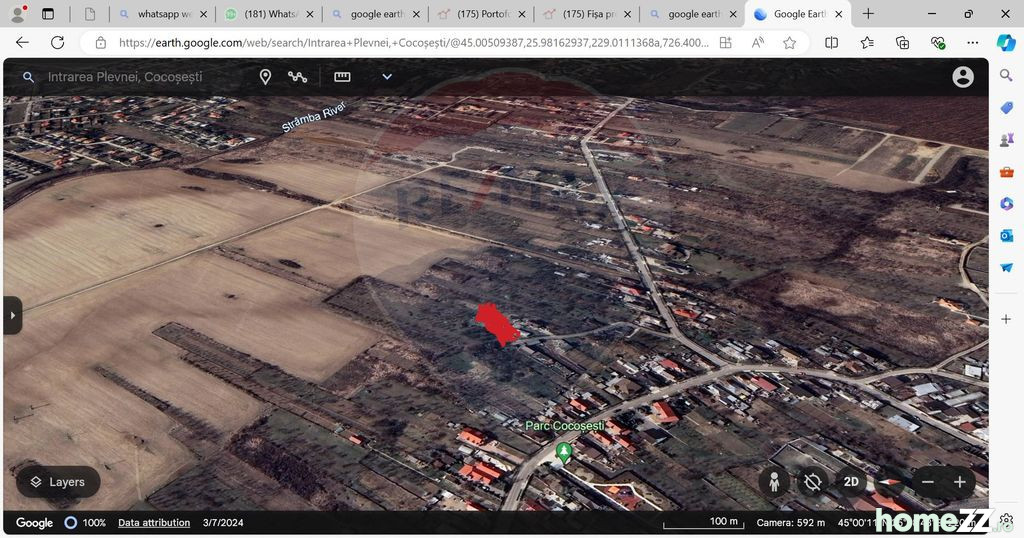
Task: Expand the left side panel arrow
Action: (12, 315)
